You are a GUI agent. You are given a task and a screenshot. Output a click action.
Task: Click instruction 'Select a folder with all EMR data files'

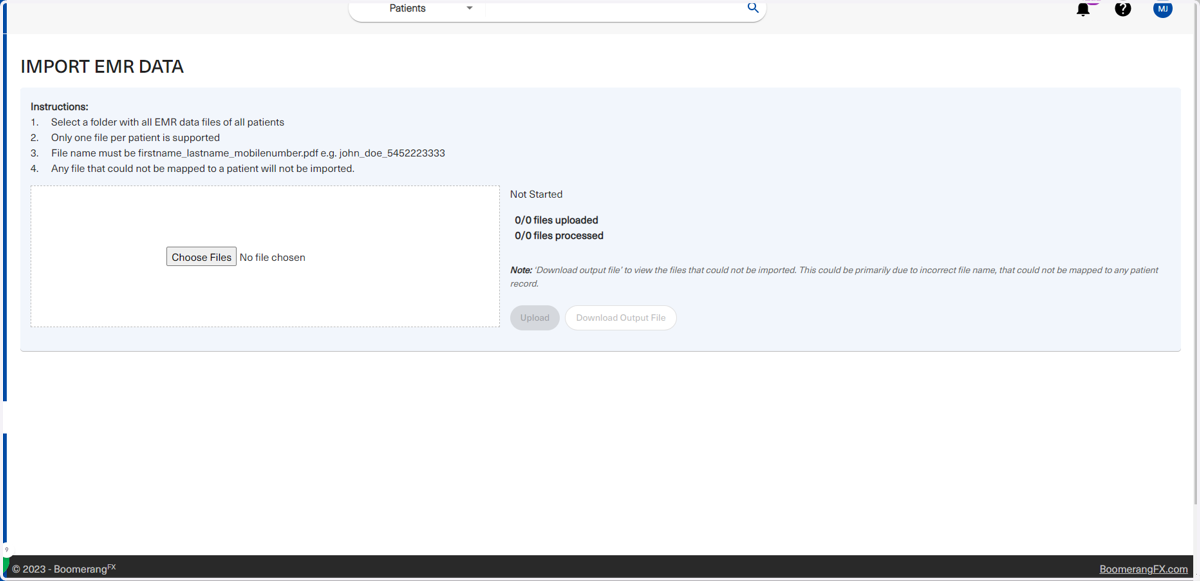[x=168, y=122]
